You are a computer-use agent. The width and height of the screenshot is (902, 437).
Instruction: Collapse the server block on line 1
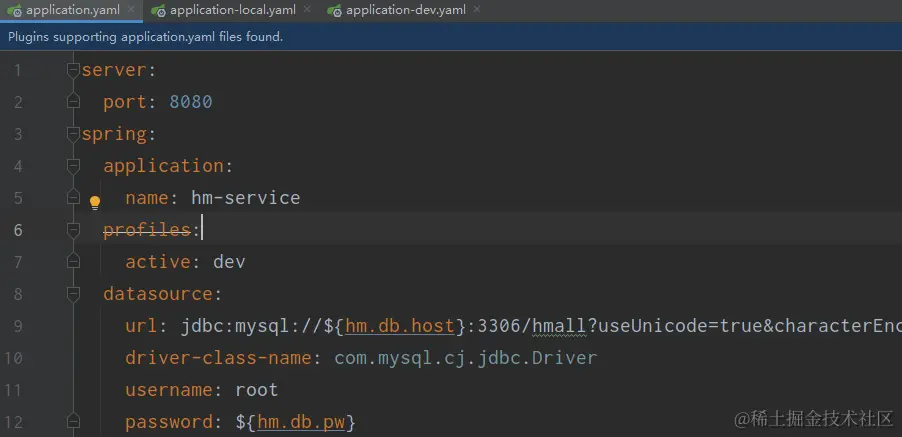tap(73, 70)
